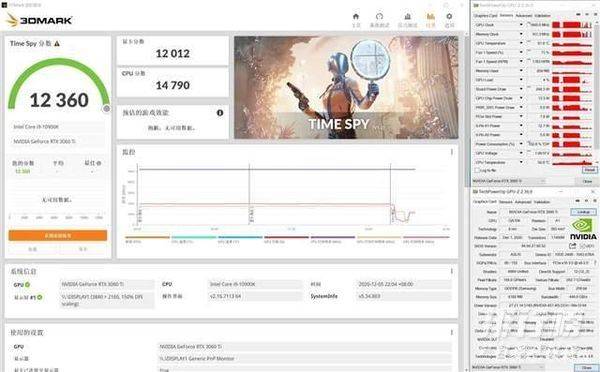Open the Memory Clock sensor dropdown arrow
Image resolution: width=600 pixels, height=372 pixels.
[x=521, y=34]
